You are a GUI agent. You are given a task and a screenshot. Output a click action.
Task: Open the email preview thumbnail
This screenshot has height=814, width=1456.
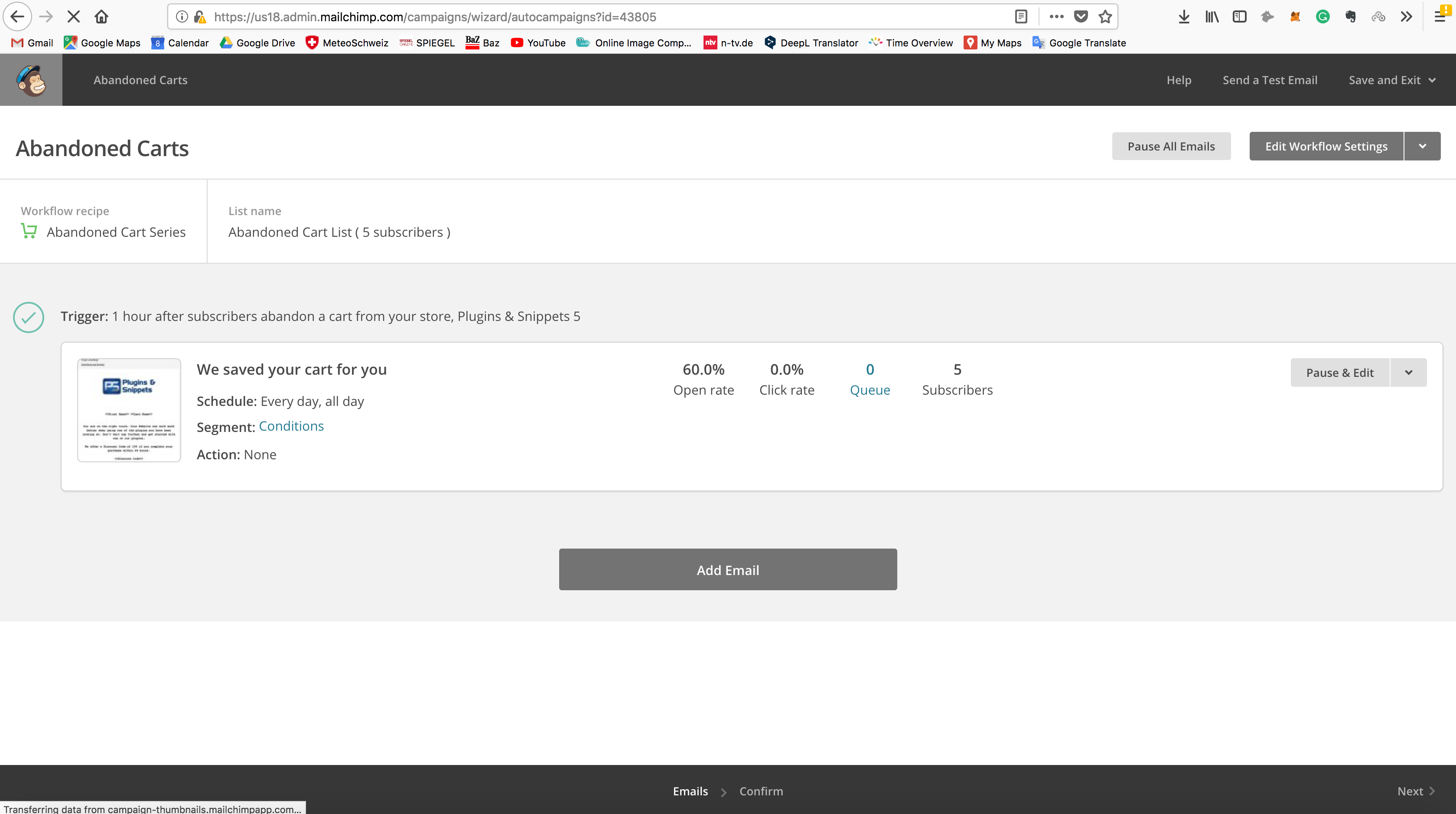pos(129,410)
